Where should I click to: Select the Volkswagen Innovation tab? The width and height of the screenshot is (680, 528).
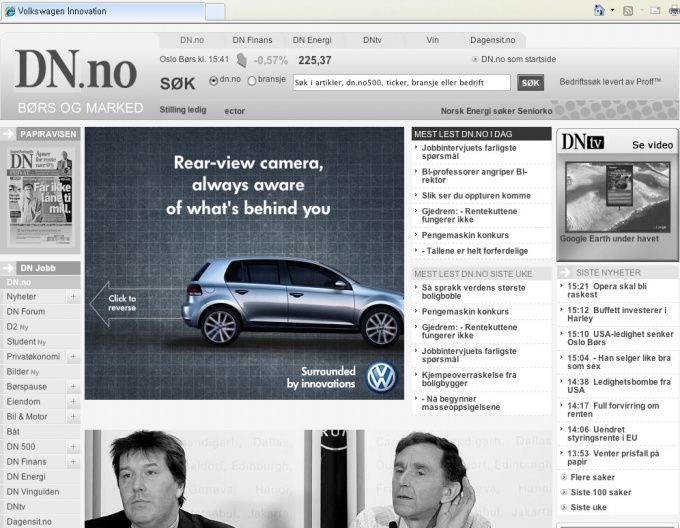pyautogui.click(x=102, y=11)
